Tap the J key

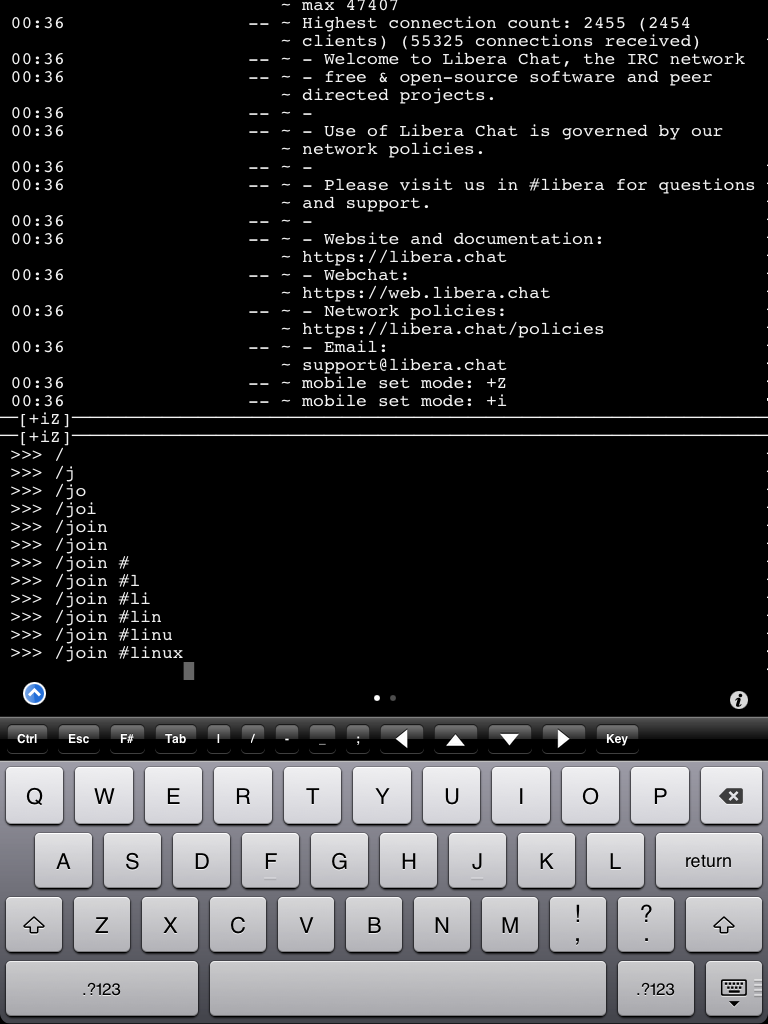[x=477, y=860]
